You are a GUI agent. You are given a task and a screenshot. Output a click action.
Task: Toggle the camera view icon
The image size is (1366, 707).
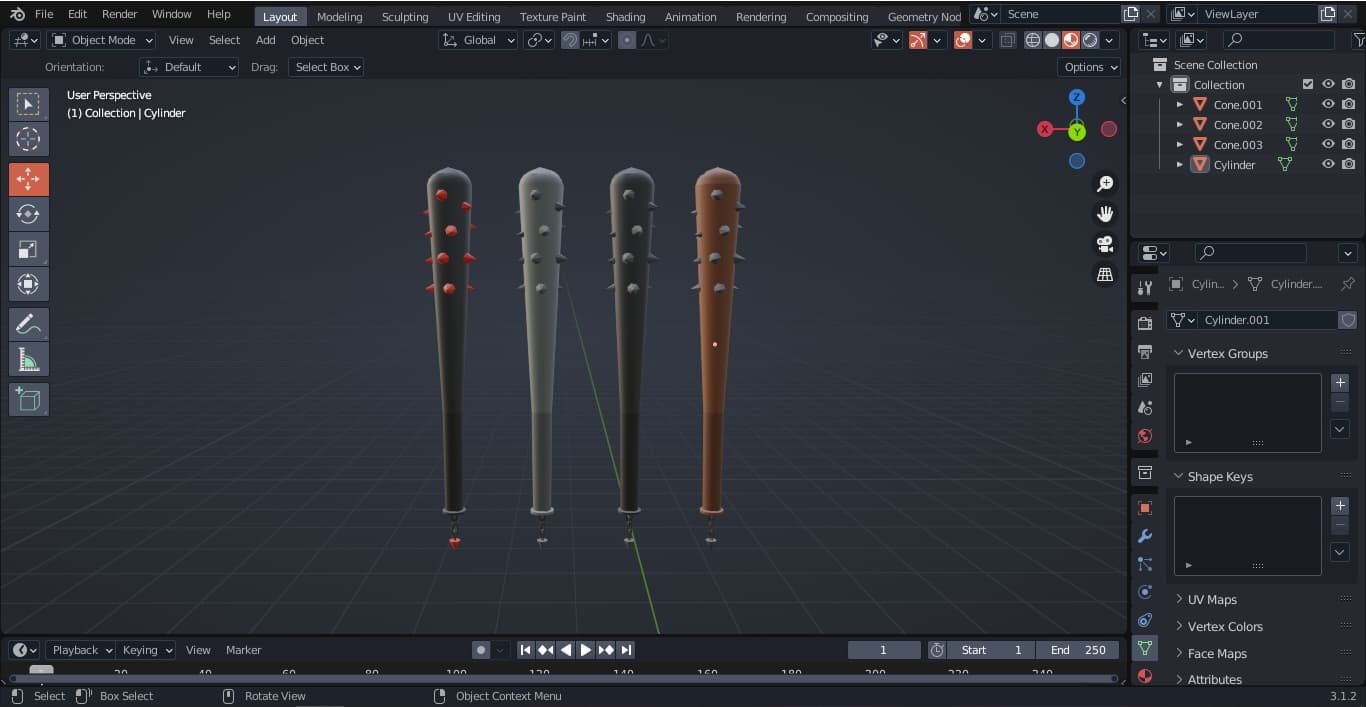coord(1105,244)
